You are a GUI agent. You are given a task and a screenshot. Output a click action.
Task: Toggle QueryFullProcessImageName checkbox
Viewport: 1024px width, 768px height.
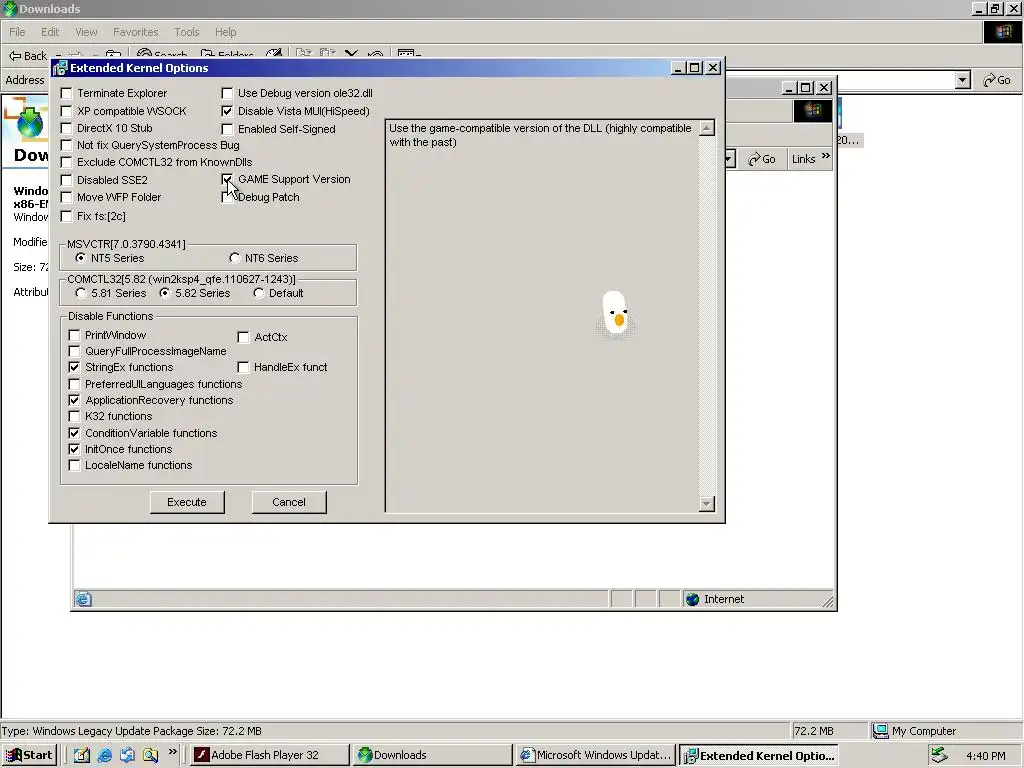pyautogui.click(x=74, y=351)
